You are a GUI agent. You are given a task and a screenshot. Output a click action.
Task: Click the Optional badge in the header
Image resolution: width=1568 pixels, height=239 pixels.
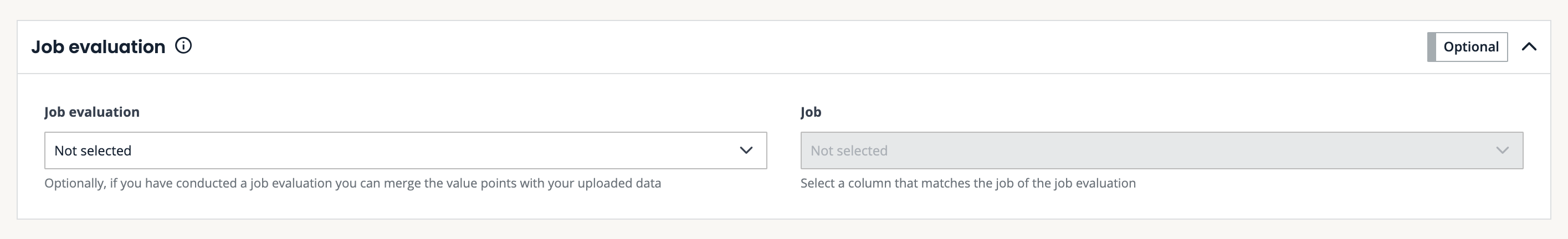point(1470,47)
